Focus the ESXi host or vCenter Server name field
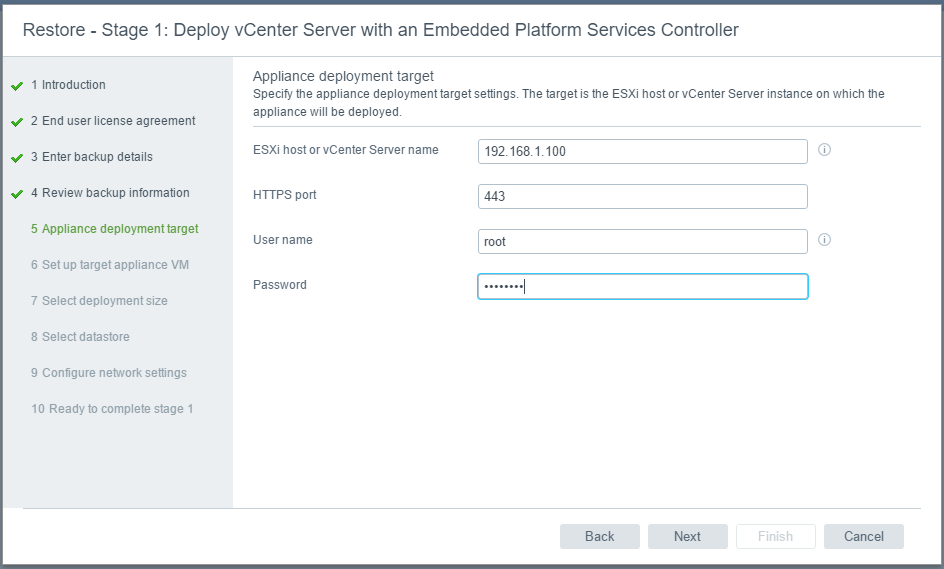 point(642,151)
